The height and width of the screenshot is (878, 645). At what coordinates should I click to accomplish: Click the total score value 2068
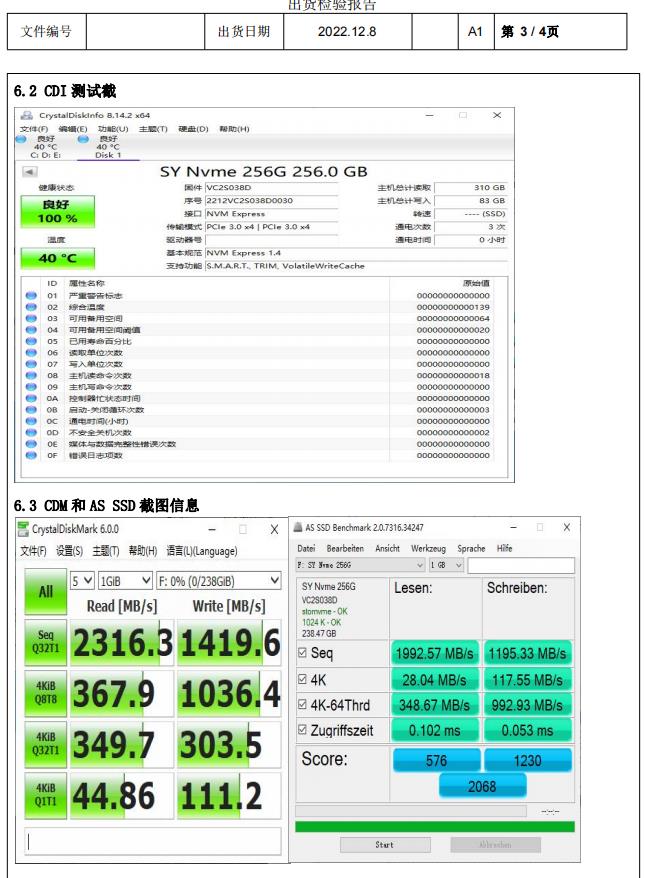(482, 787)
